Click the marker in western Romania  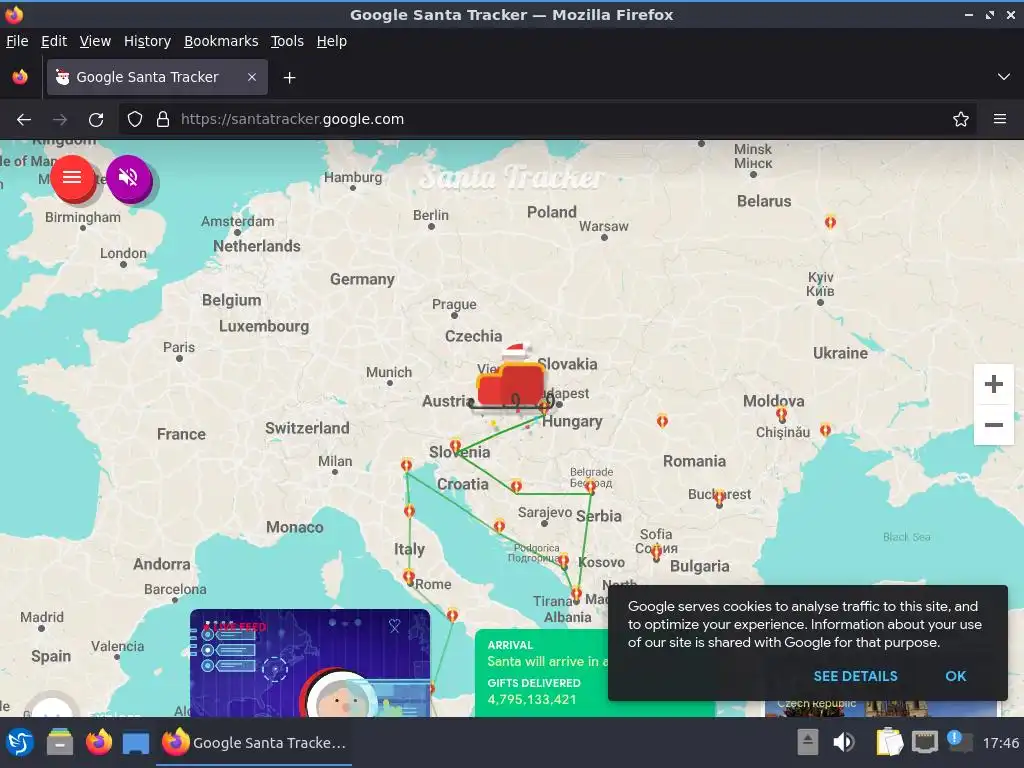click(x=662, y=421)
